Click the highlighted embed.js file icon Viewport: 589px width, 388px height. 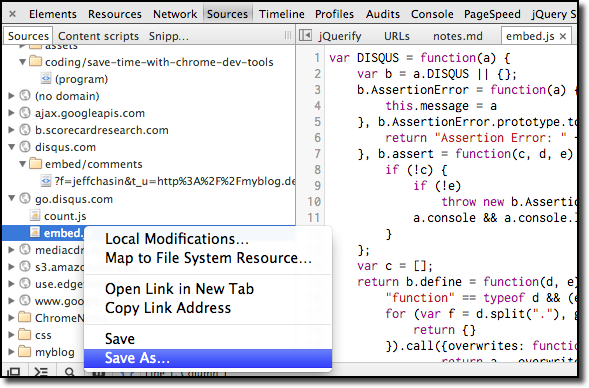click(35, 232)
